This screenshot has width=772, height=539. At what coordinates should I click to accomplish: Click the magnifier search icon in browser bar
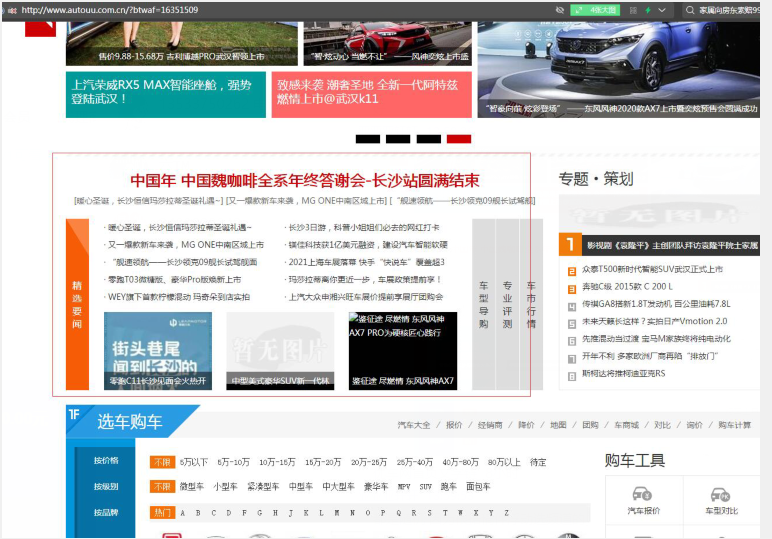[690, 10]
